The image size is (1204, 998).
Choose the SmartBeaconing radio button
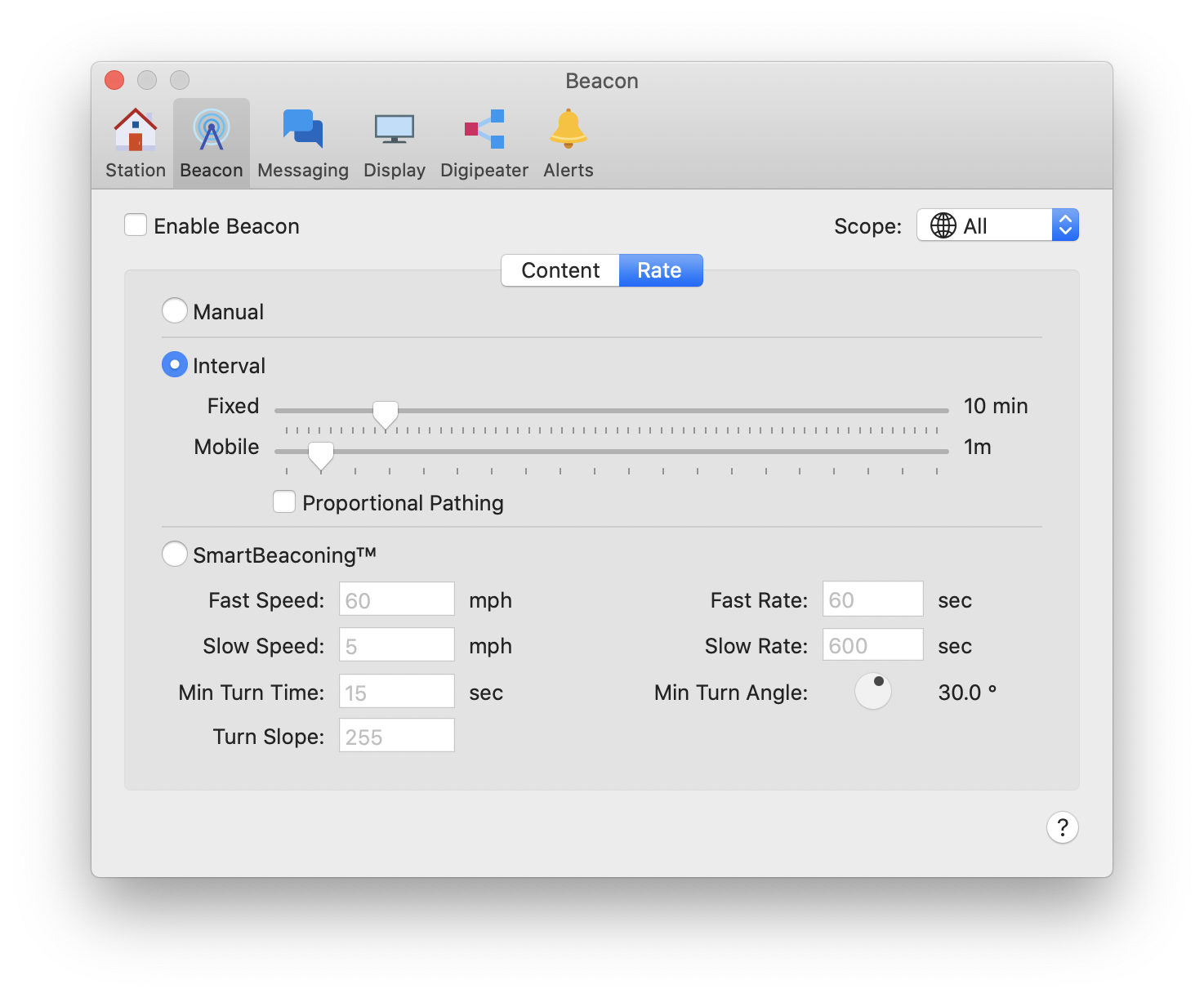click(175, 554)
